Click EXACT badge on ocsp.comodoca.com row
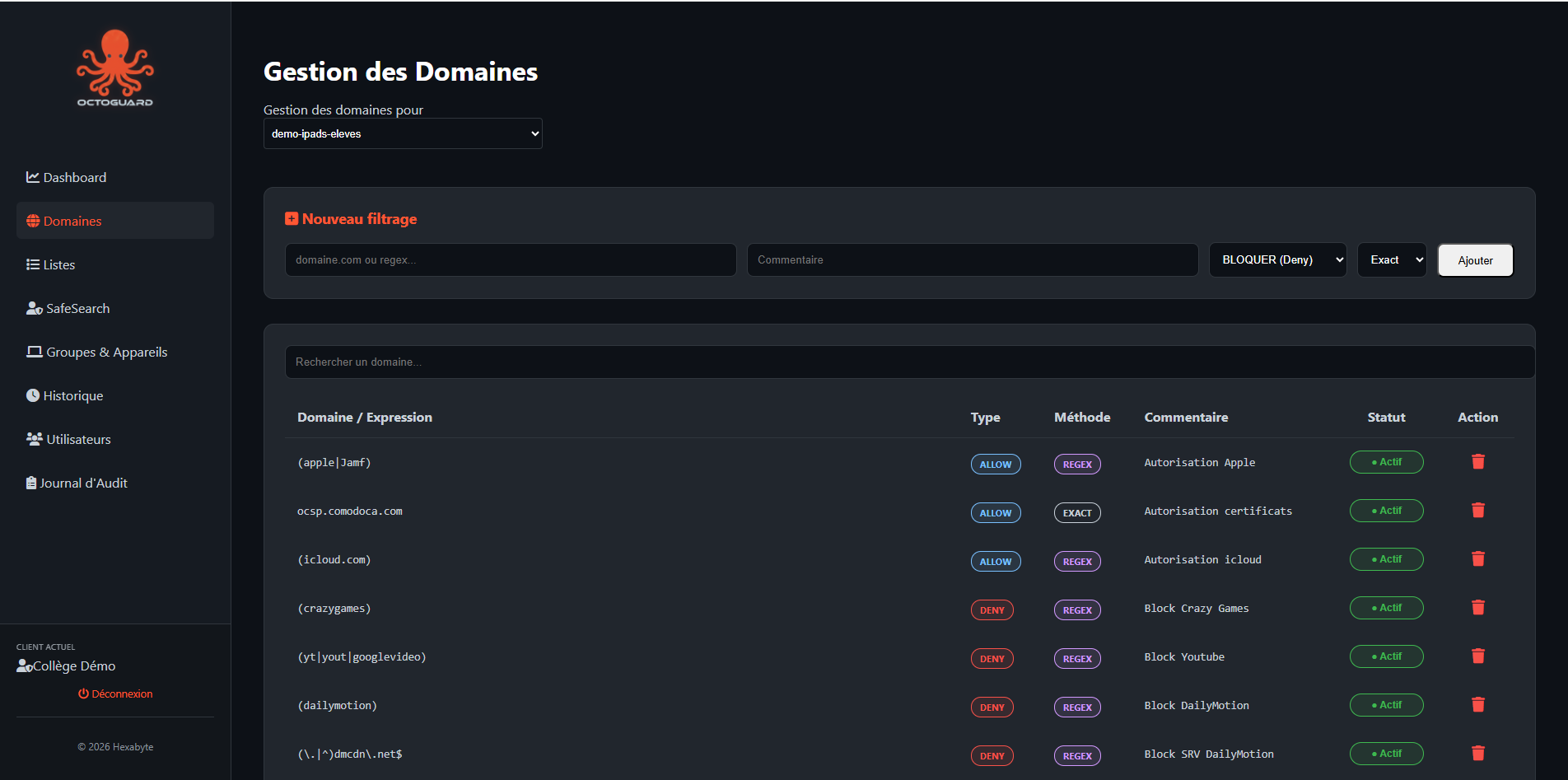Image resolution: width=1568 pixels, height=780 pixels. click(x=1077, y=513)
